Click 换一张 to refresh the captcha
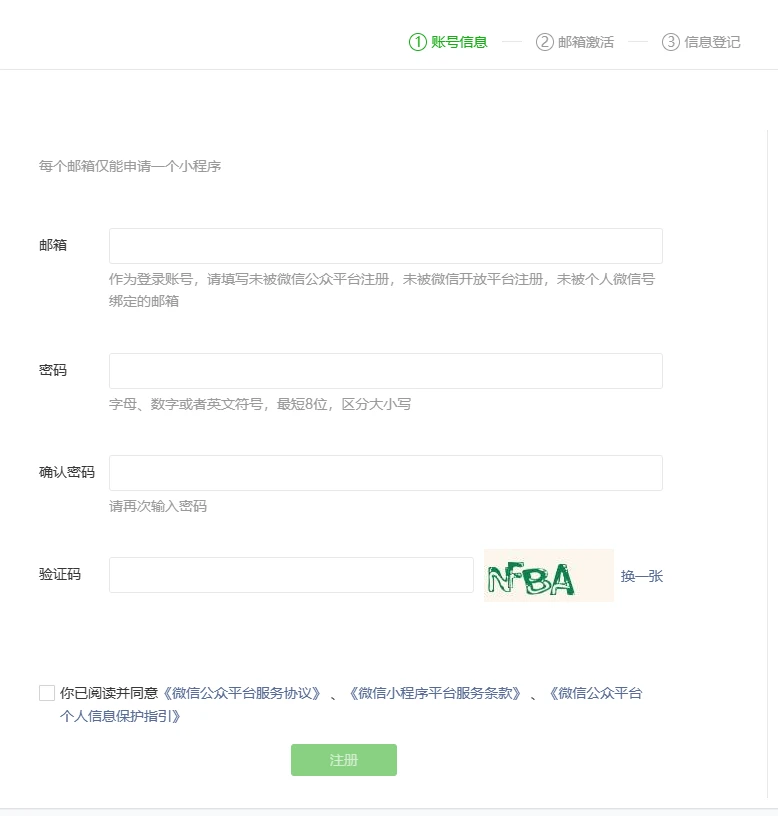This screenshot has height=816, width=778. (x=642, y=576)
